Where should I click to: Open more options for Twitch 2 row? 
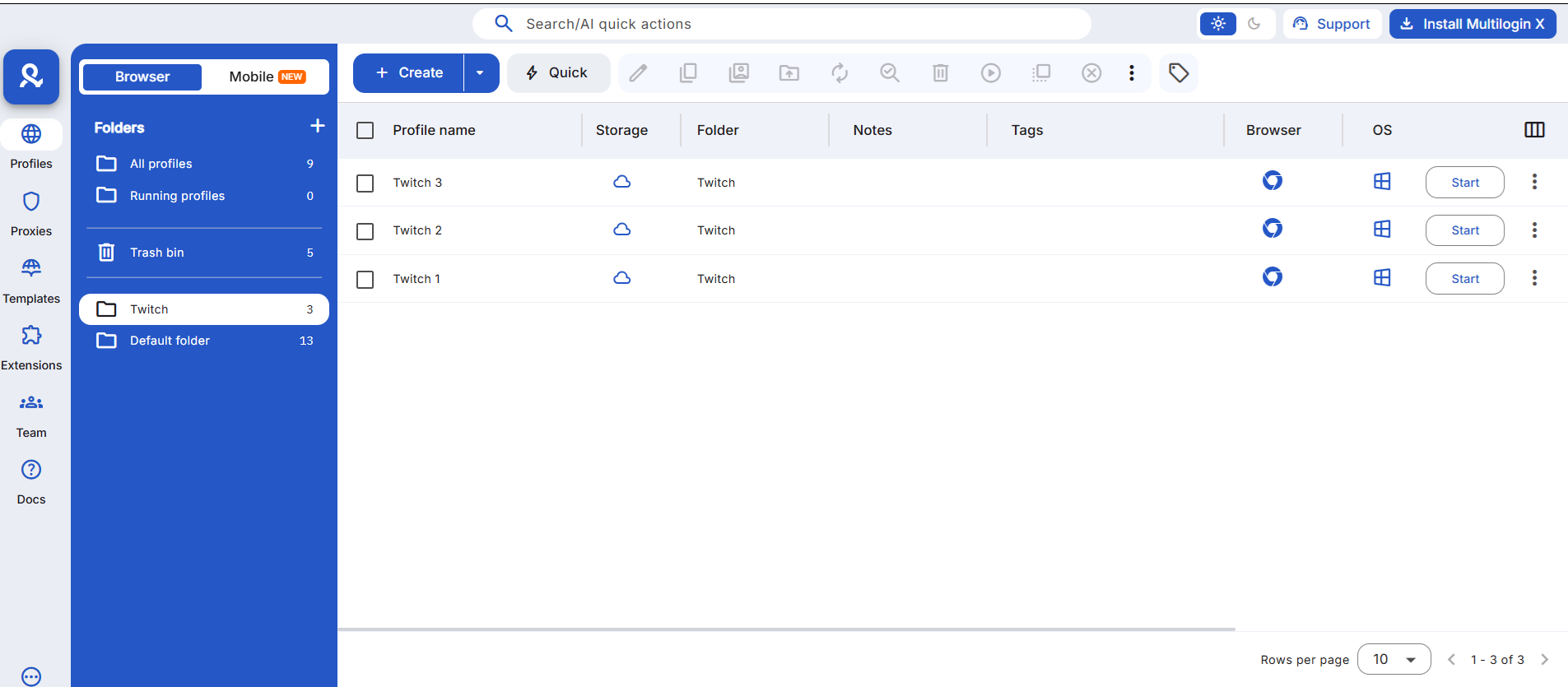[1533, 230]
